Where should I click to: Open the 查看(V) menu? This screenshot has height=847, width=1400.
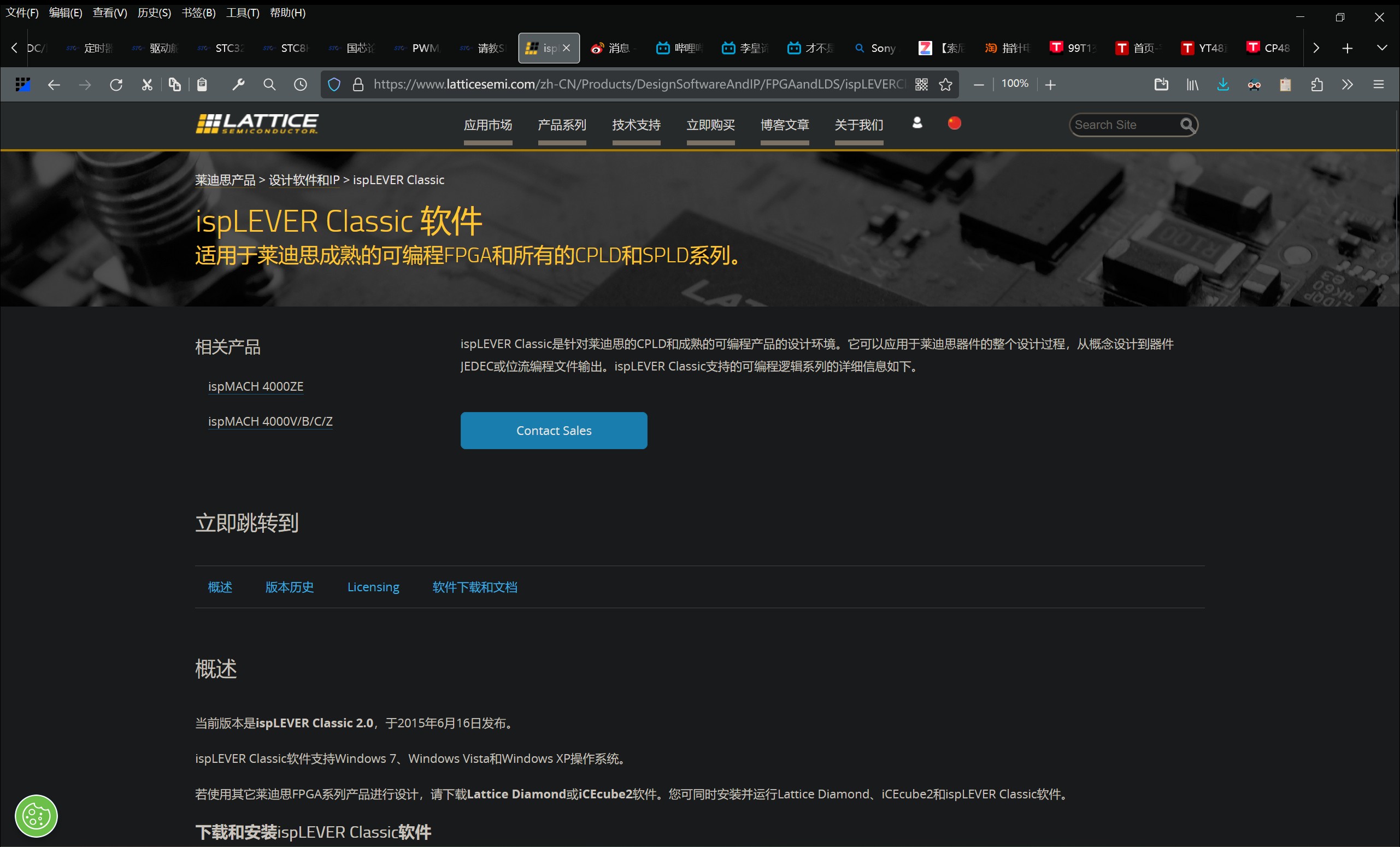110,13
